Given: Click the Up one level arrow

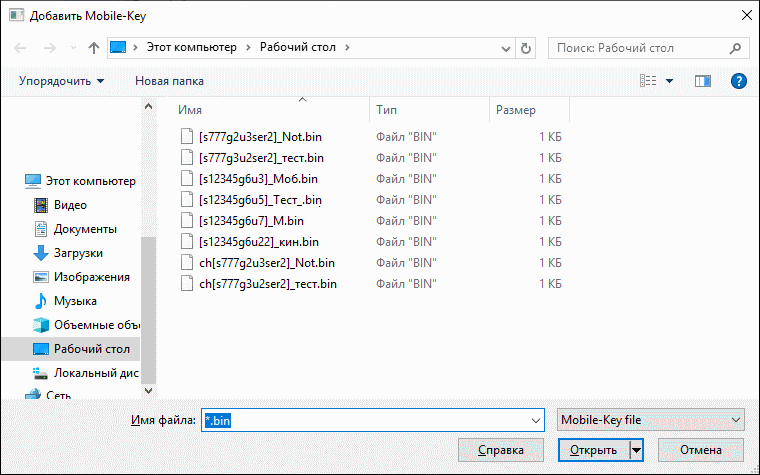Looking at the screenshot, I should 93,47.
